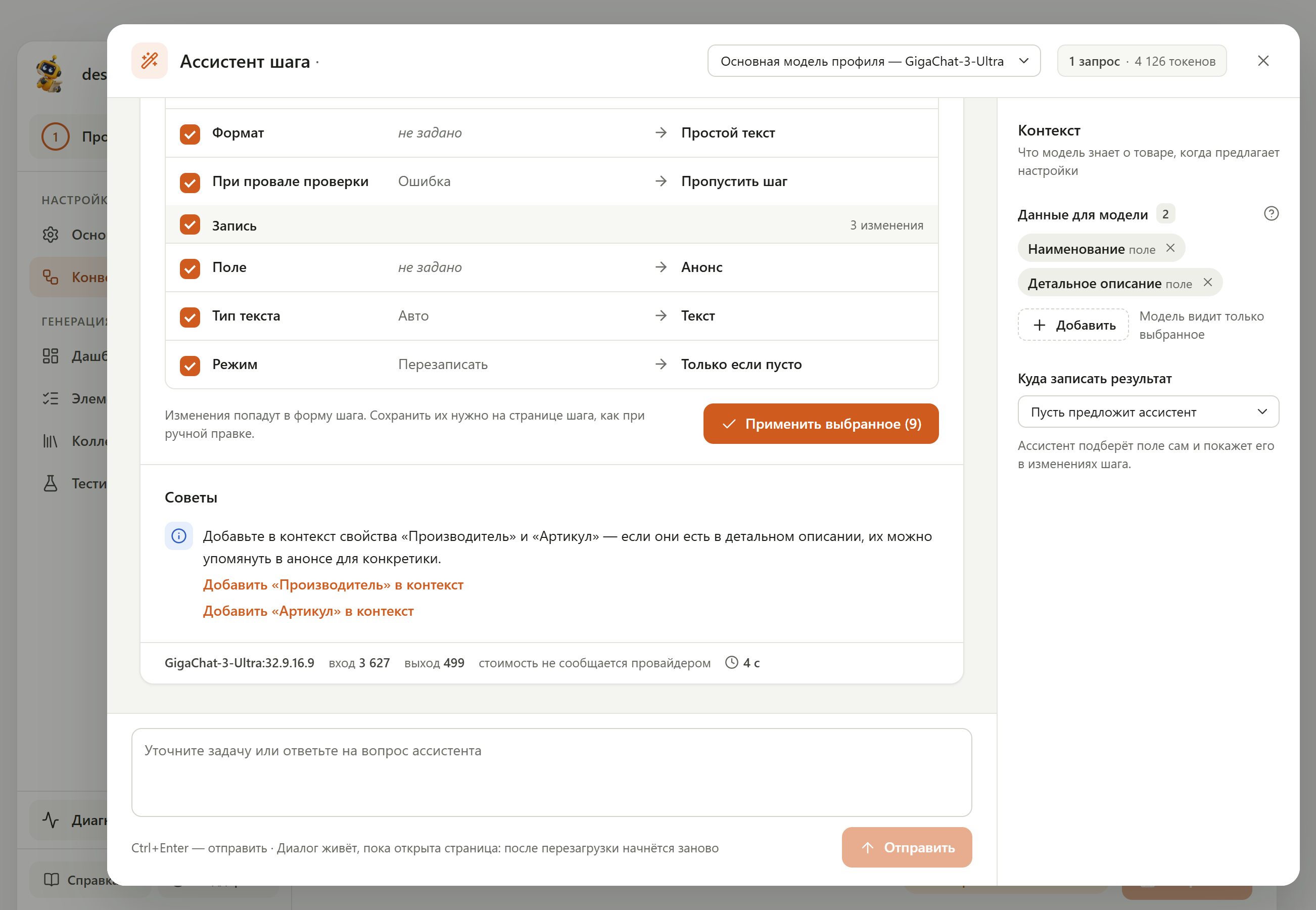
Task: Click the magic wand assistant icon
Action: pyautogui.click(x=149, y=61)
